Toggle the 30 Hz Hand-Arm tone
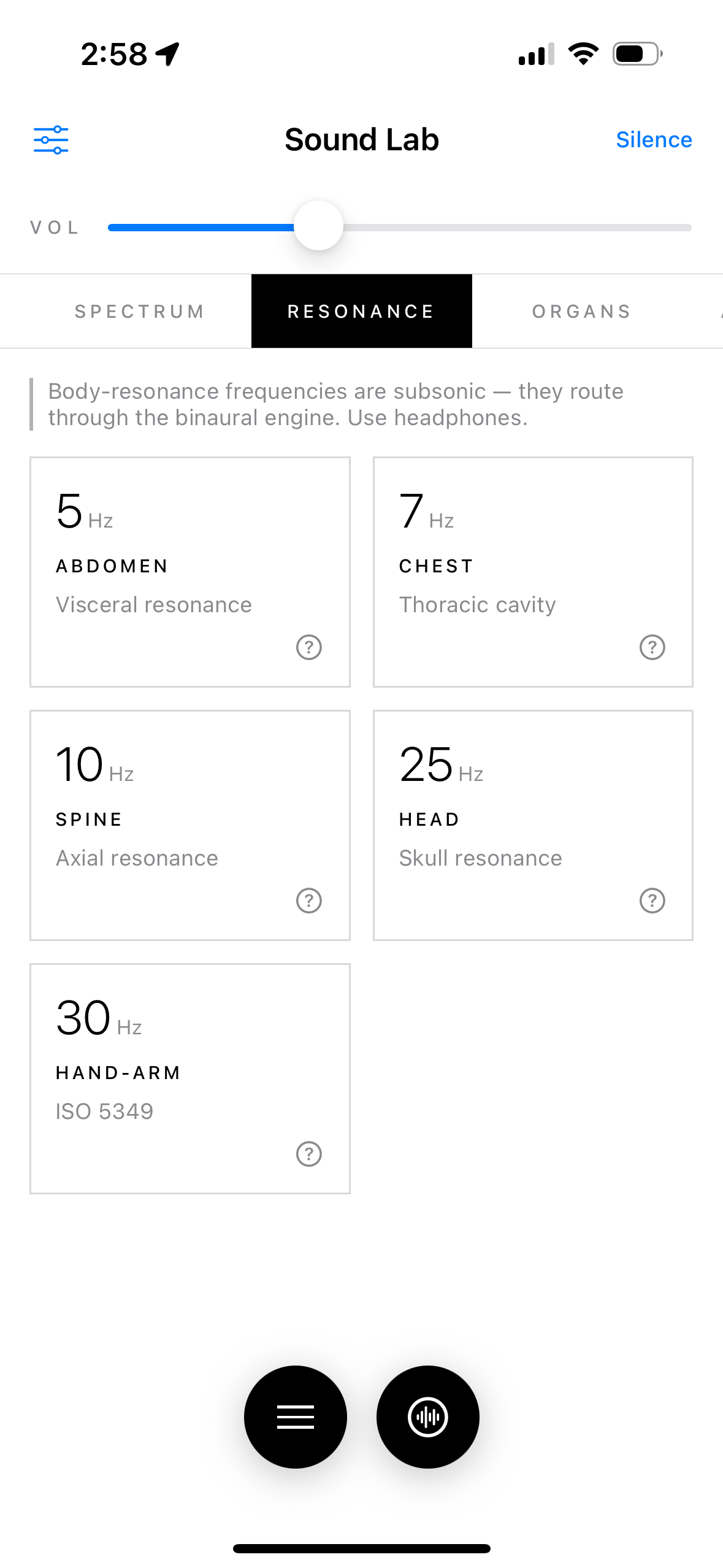 click(x=190, y=1078)
